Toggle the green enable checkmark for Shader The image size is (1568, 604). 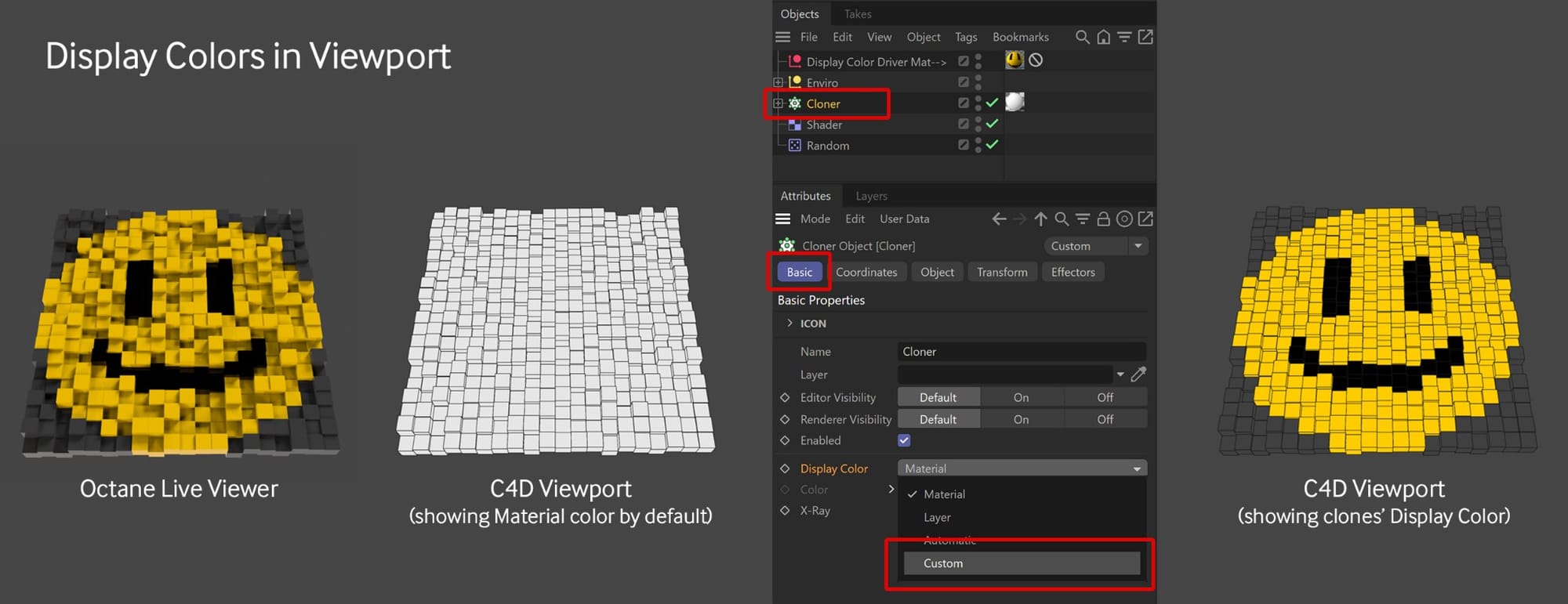pyautogui.click(x=992, y=124)
